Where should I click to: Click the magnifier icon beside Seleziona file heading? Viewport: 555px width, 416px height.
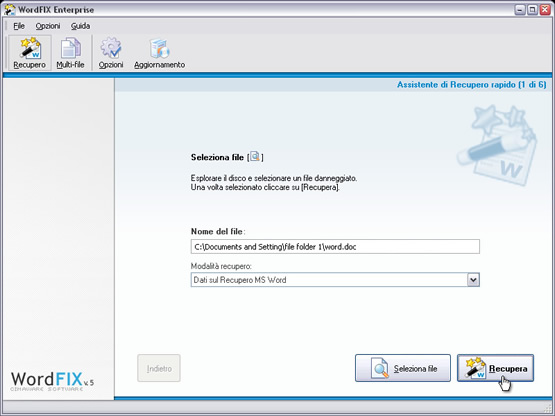point(255,156)
